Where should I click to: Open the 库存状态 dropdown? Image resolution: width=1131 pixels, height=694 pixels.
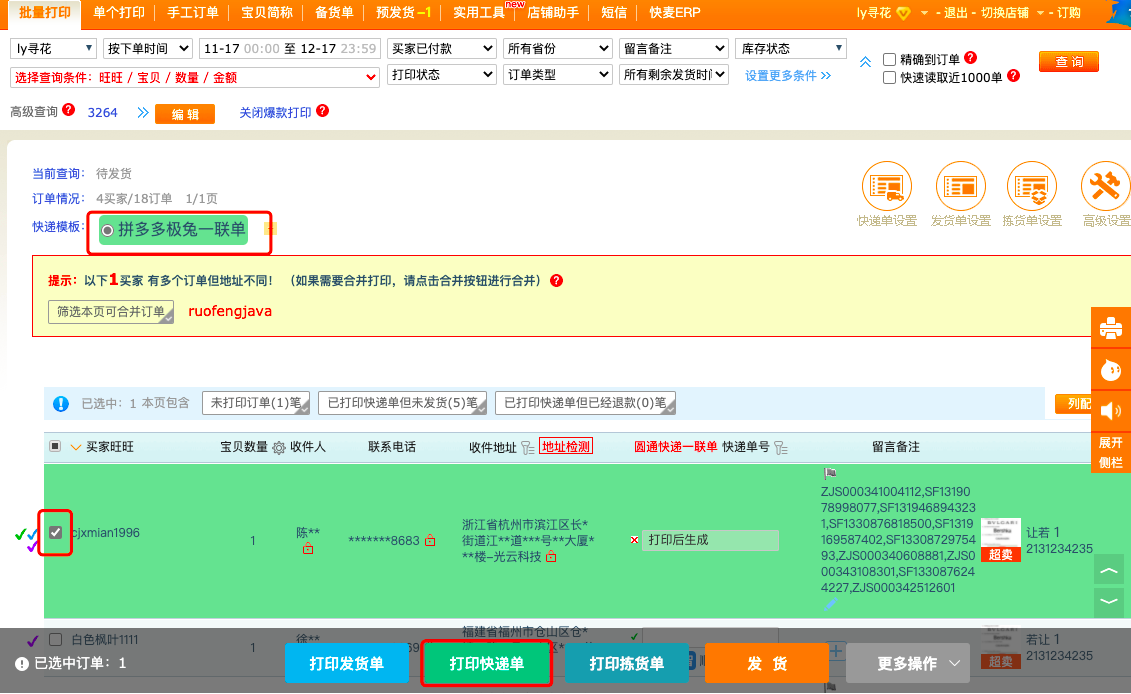point(791,48)
